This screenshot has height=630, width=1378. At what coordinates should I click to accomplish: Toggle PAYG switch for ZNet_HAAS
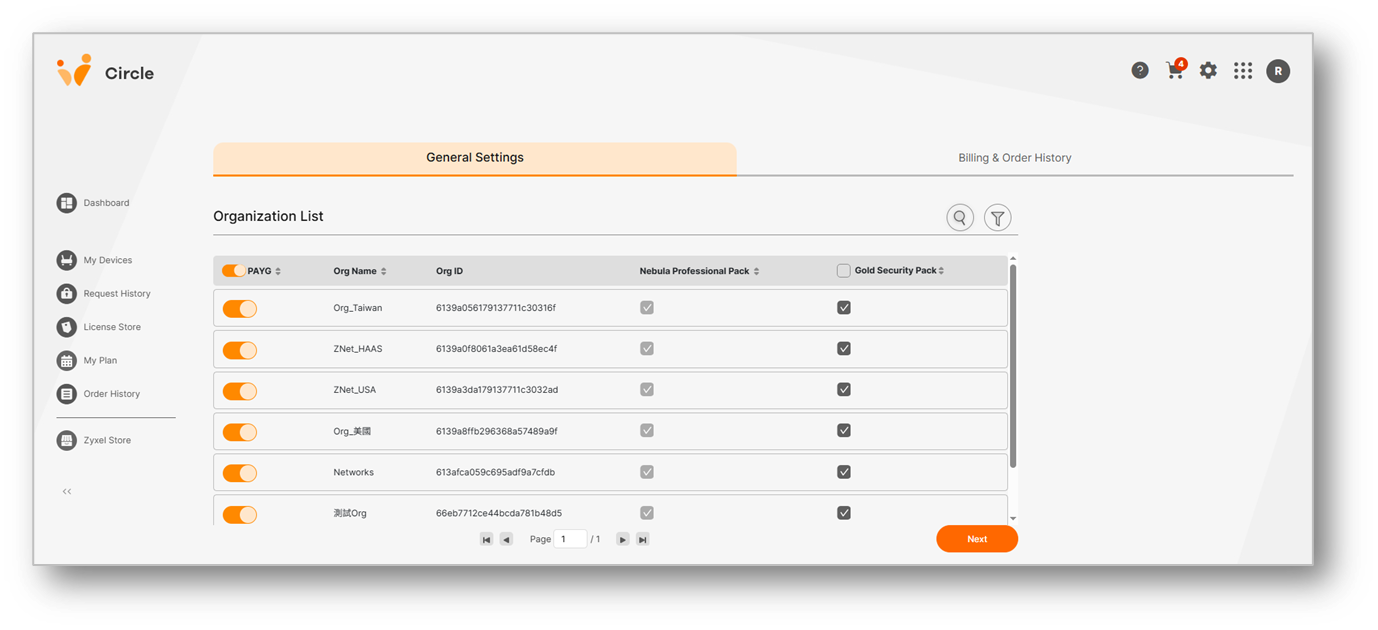coord(240,350)
